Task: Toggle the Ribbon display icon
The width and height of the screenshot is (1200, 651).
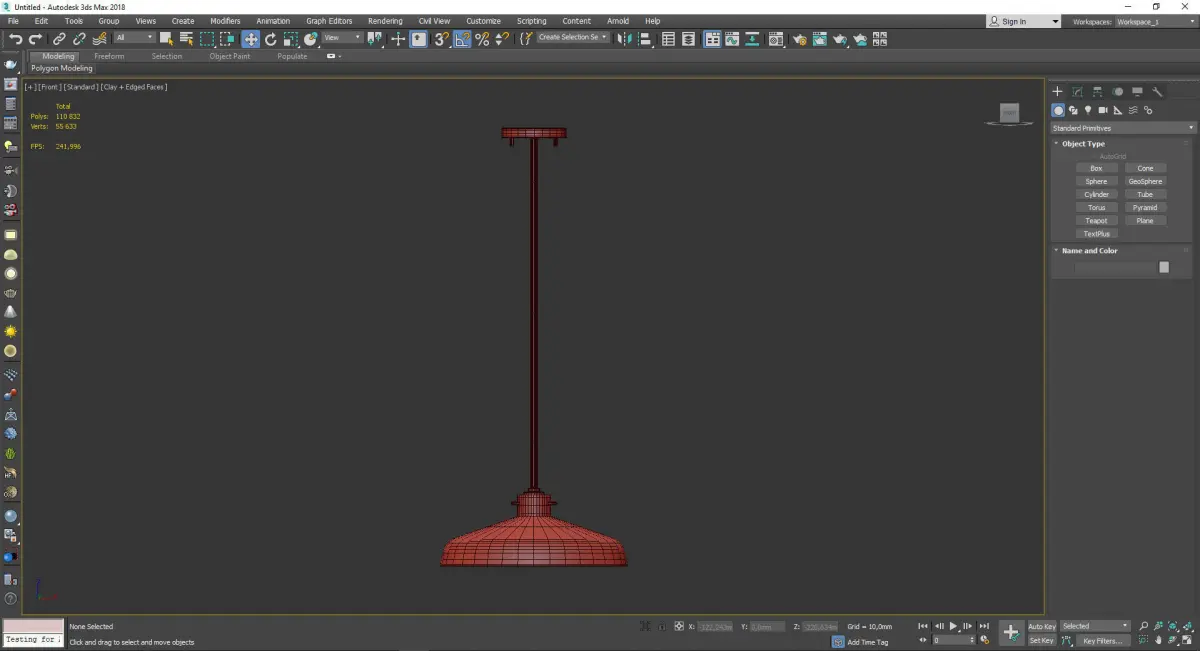Action: pos(712,39)
